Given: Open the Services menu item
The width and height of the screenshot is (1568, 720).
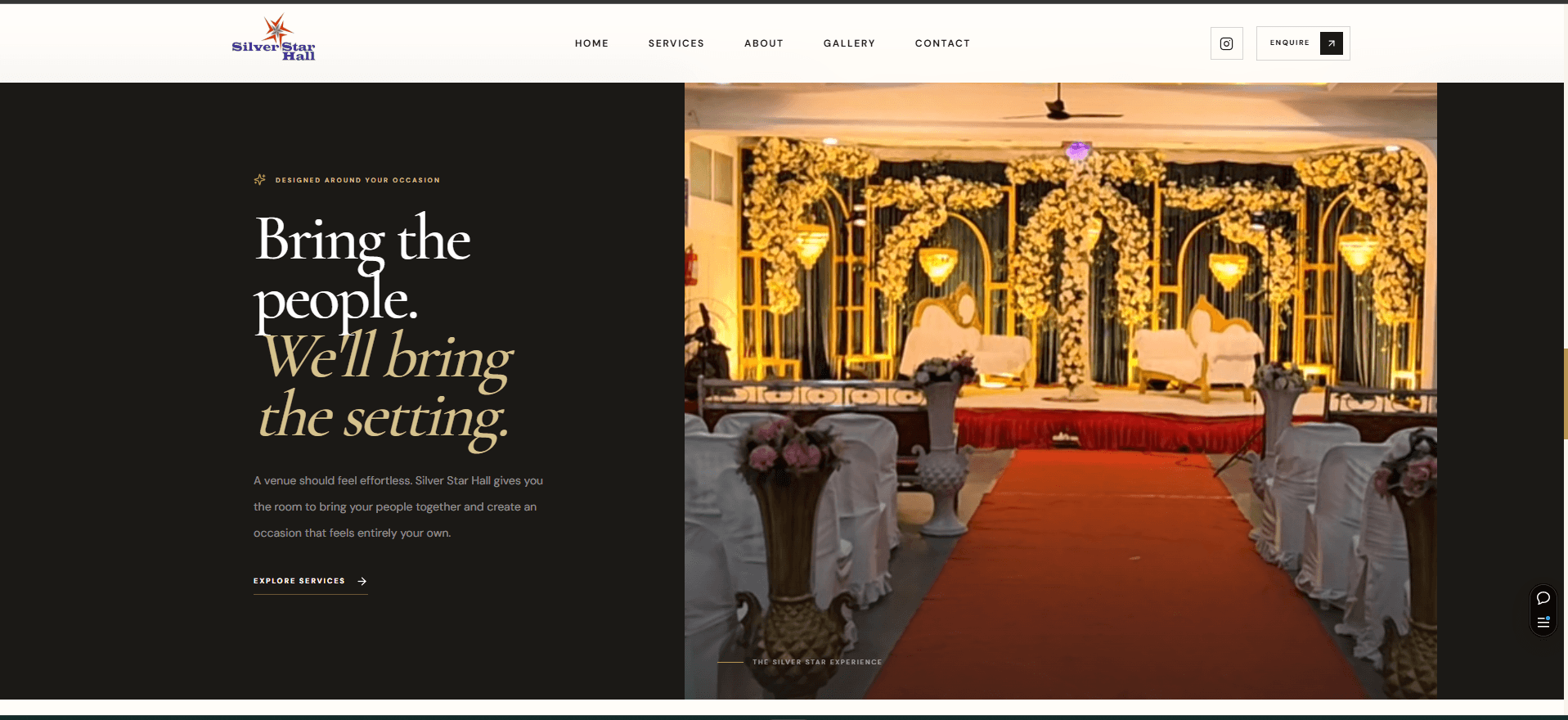Looking at the screenshot, I should 676,43.
